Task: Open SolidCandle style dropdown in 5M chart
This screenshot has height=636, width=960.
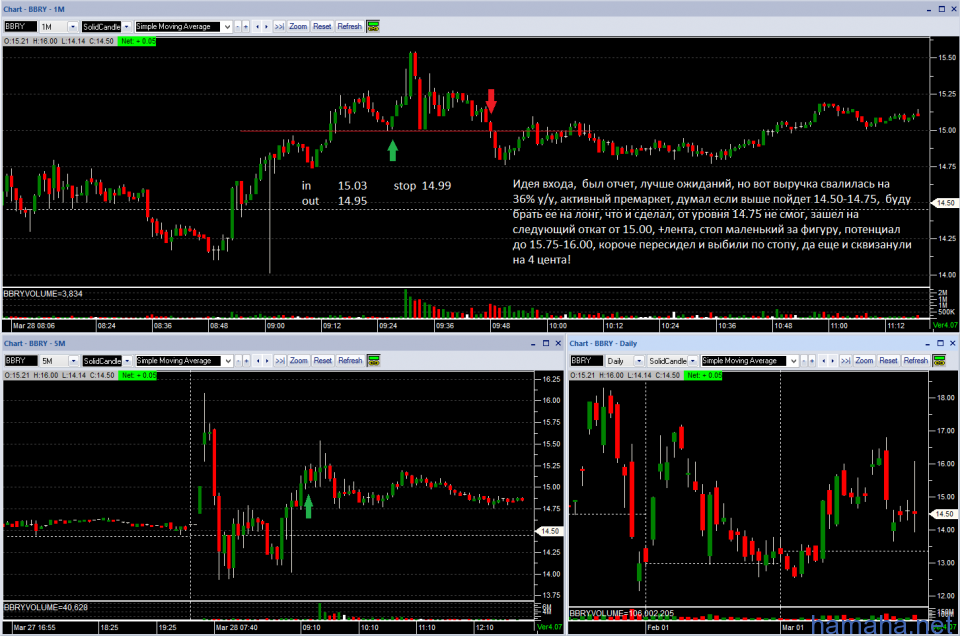Action: pyautogui.click(x=127, y=361)
